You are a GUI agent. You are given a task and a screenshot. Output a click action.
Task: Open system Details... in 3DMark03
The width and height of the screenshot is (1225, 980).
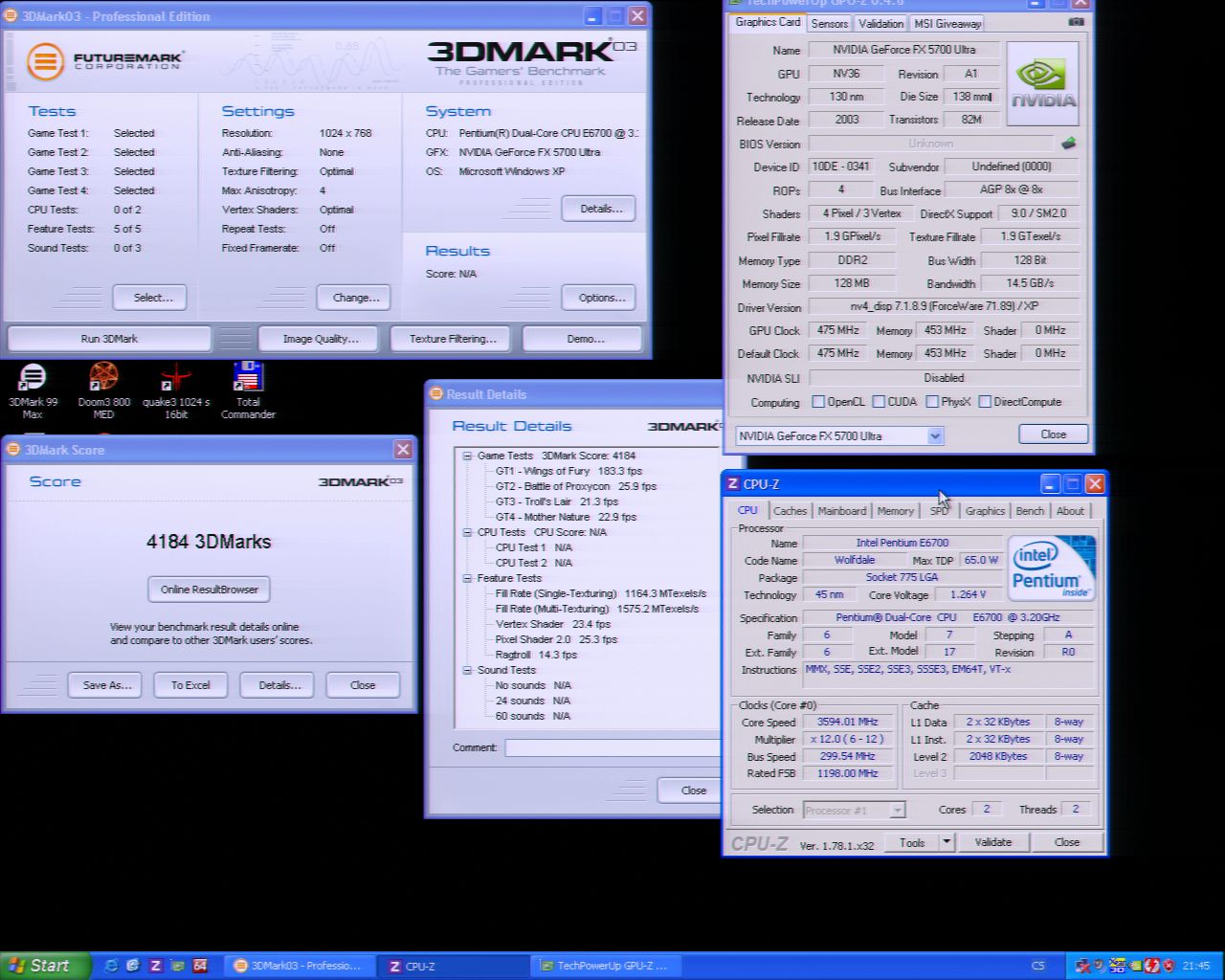(599, 209)
